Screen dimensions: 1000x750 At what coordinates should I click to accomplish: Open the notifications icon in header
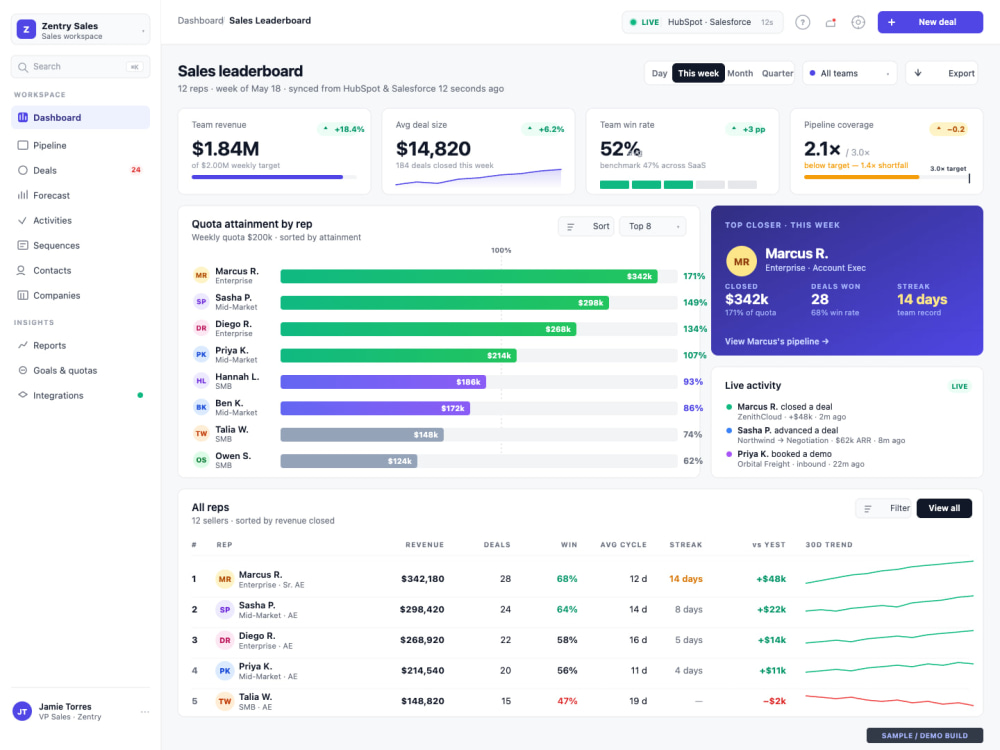click(x=830, y=22)
